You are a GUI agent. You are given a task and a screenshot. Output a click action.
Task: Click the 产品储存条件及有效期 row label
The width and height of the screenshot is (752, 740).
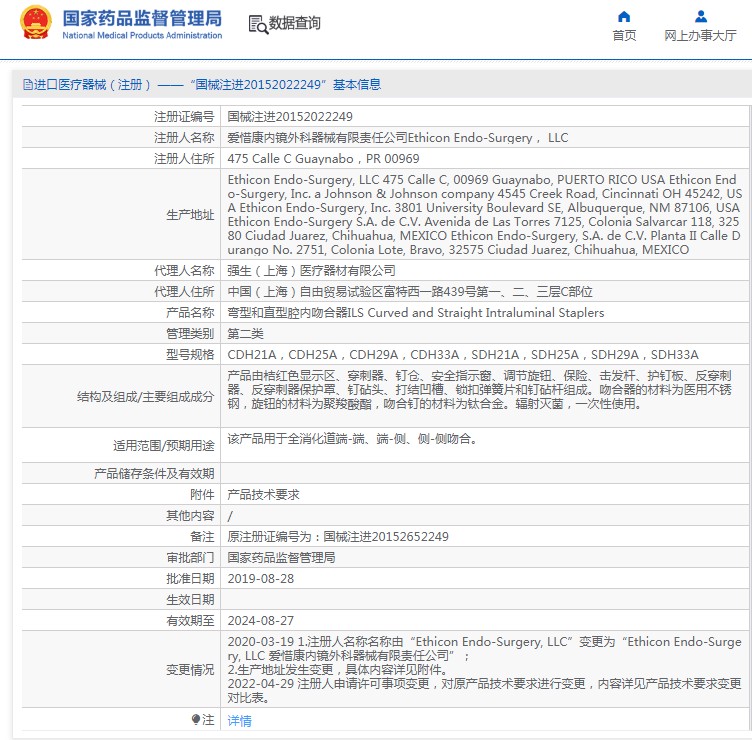[x=154, y=474]
